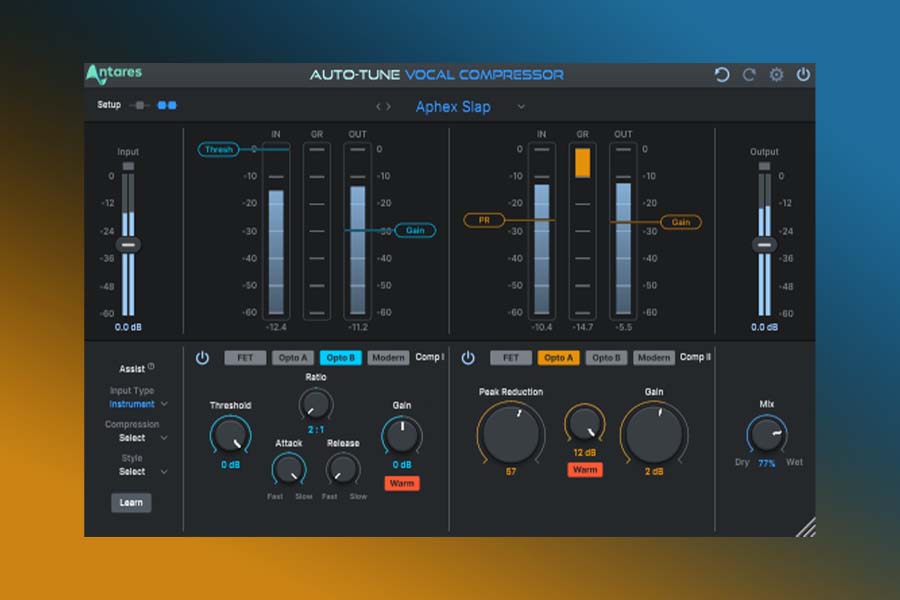Click the PR handle on Comp II meter

pyautogui.click(x=484, y=220)
